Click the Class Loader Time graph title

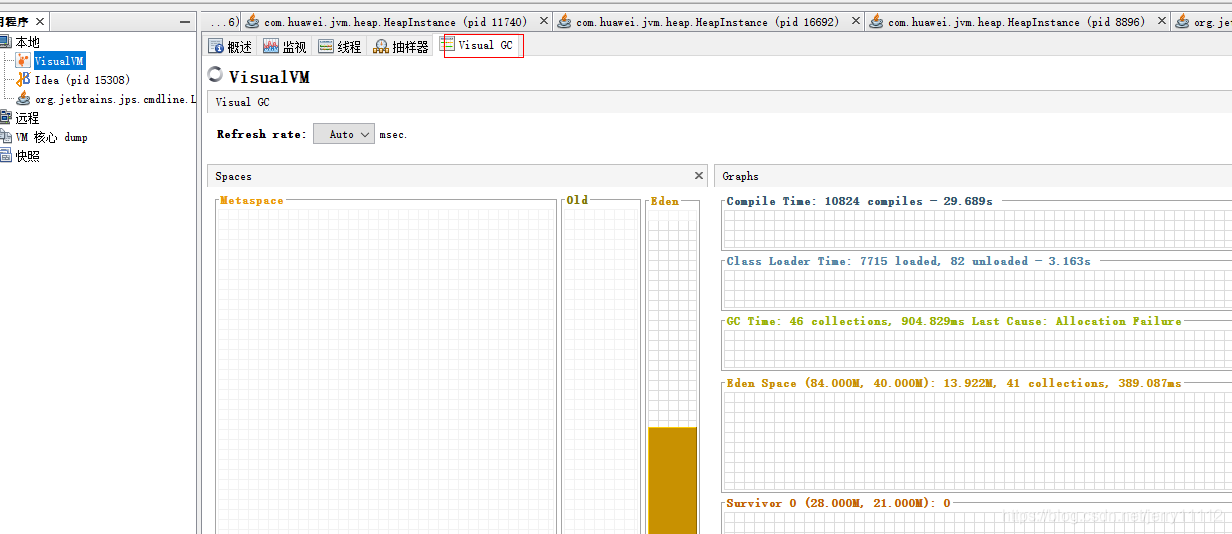coord(909,261)
